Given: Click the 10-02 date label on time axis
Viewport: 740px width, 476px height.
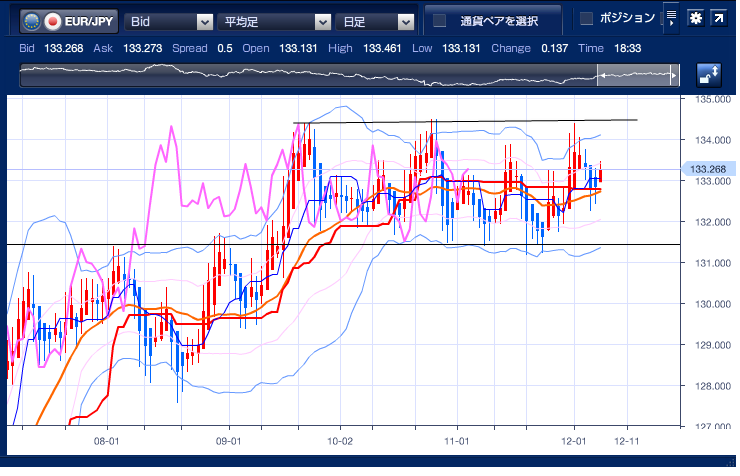Looking at the screenshot, I should point(340,441).
